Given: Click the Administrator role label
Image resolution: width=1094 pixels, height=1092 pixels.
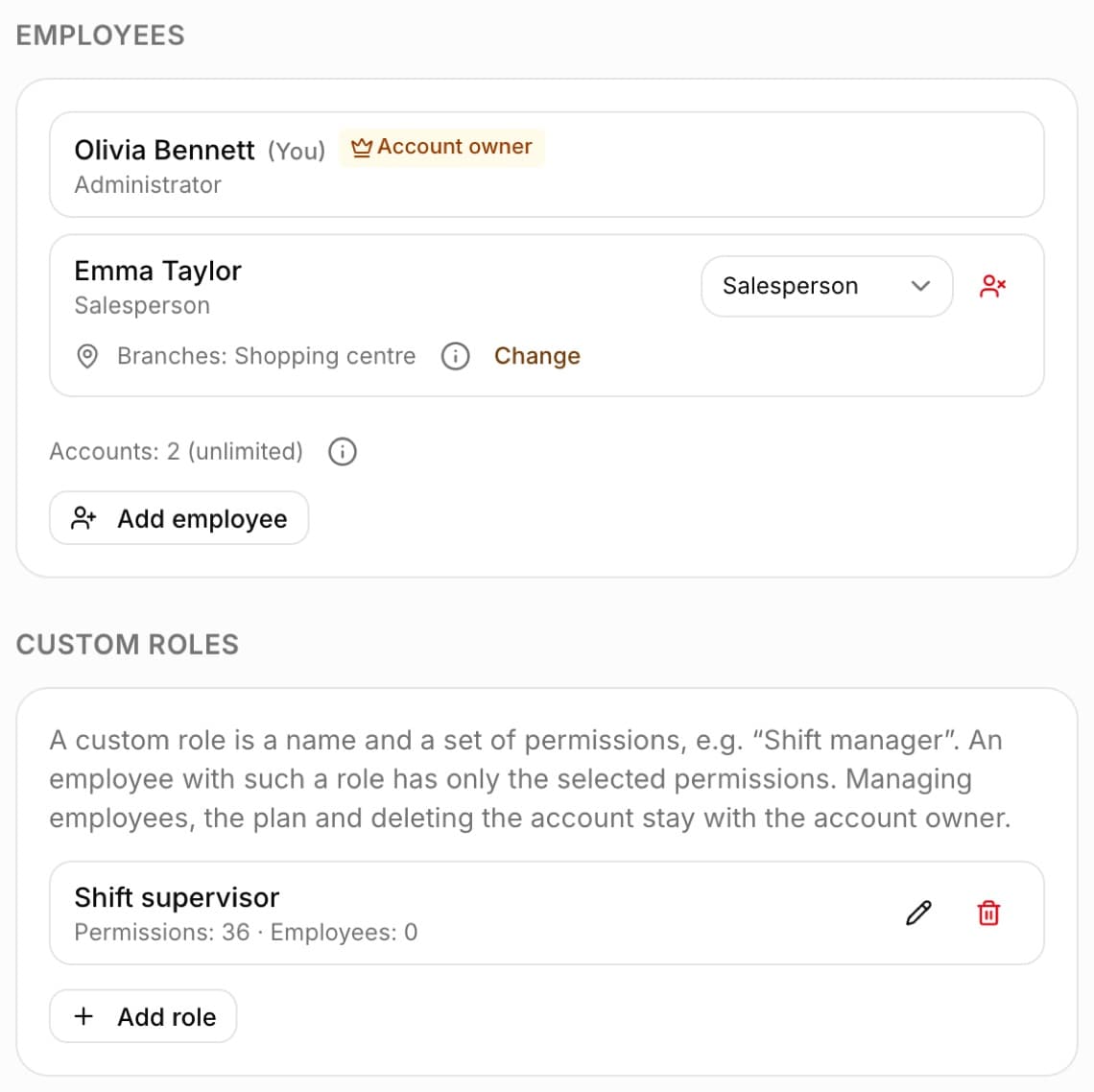Looking at the screenshot, I should point(147,185).
